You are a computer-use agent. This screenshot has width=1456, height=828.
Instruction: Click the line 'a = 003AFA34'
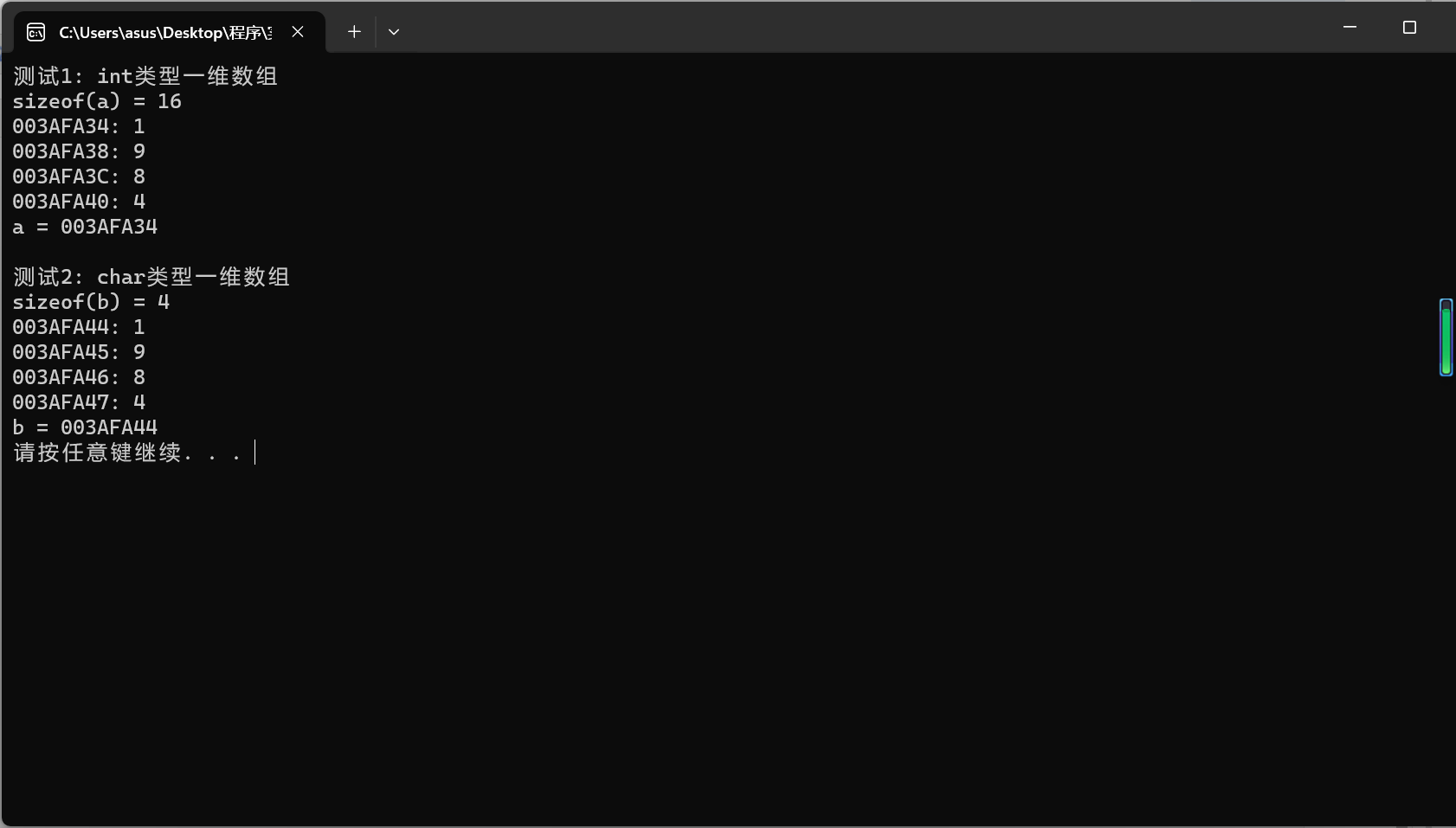pyautogui.click(x=85, y=227)
